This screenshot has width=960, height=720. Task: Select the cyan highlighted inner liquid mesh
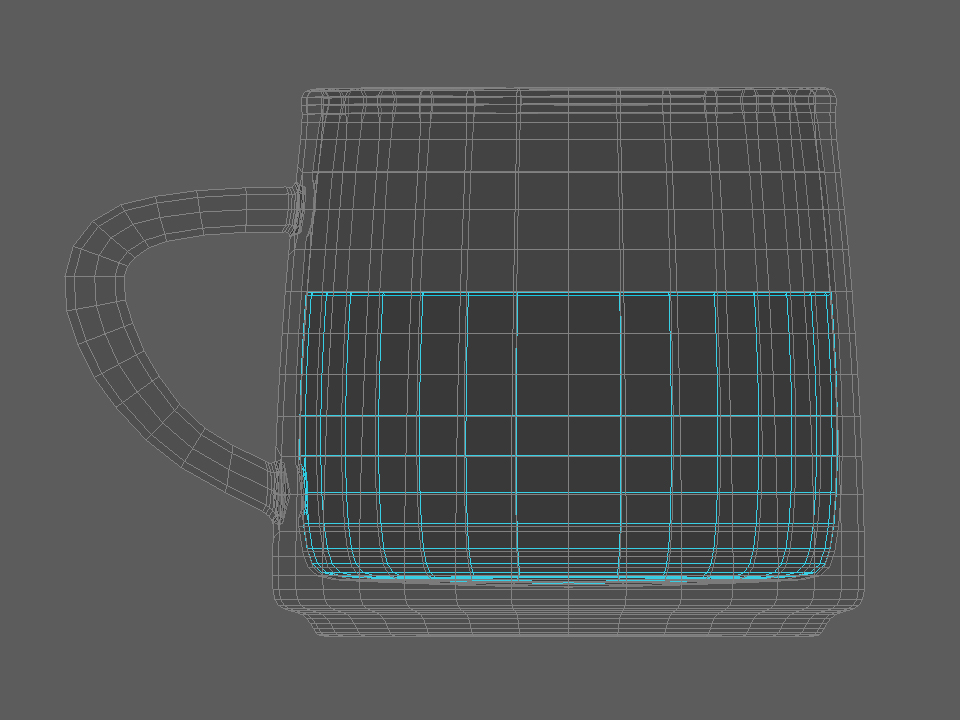[568, 436]
